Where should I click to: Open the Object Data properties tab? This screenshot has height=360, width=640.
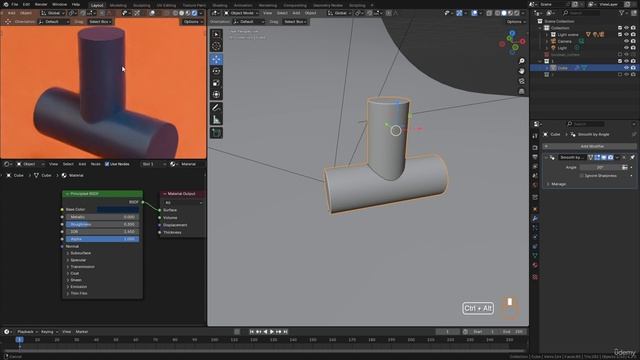pyautogui.click(x=535, y=256)
